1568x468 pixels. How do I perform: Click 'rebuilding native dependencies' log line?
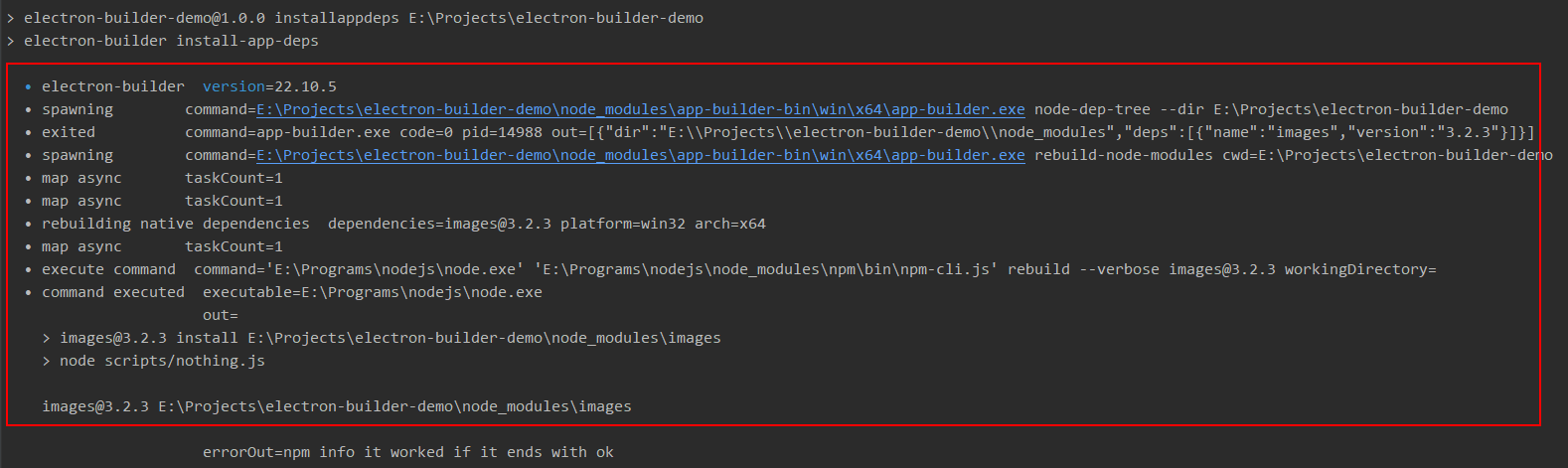176,224
